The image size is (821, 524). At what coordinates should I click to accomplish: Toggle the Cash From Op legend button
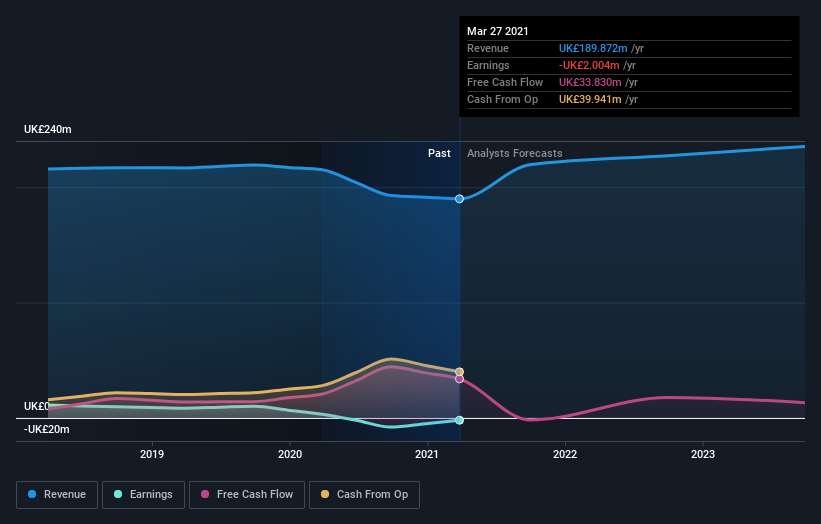coord(364,495)
